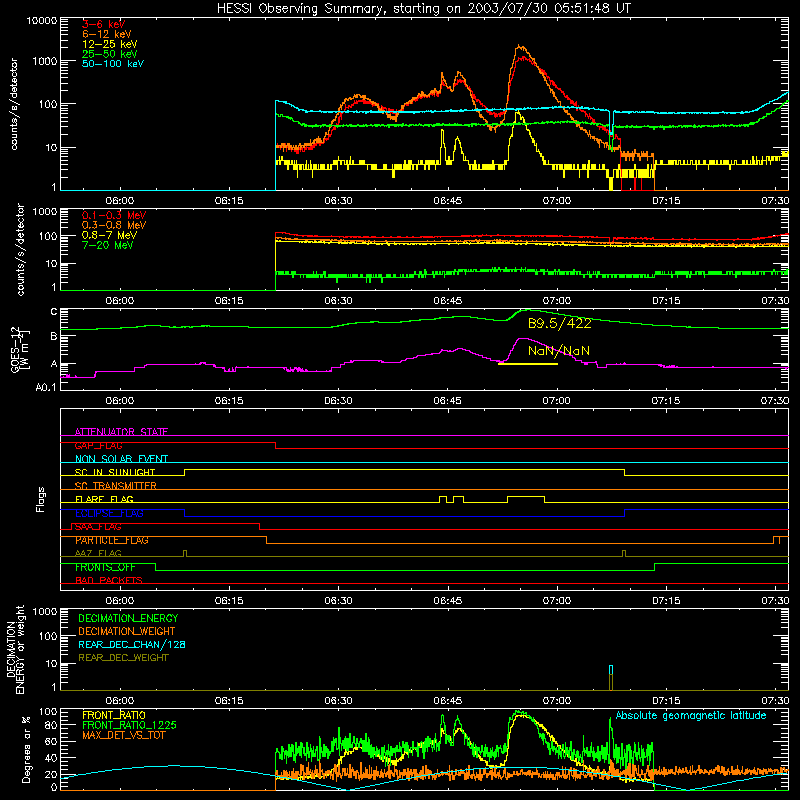Click the SAA_FLAG label
This screenshot has height=800, width=800.
pyautogui.click(x=98, y=527)
